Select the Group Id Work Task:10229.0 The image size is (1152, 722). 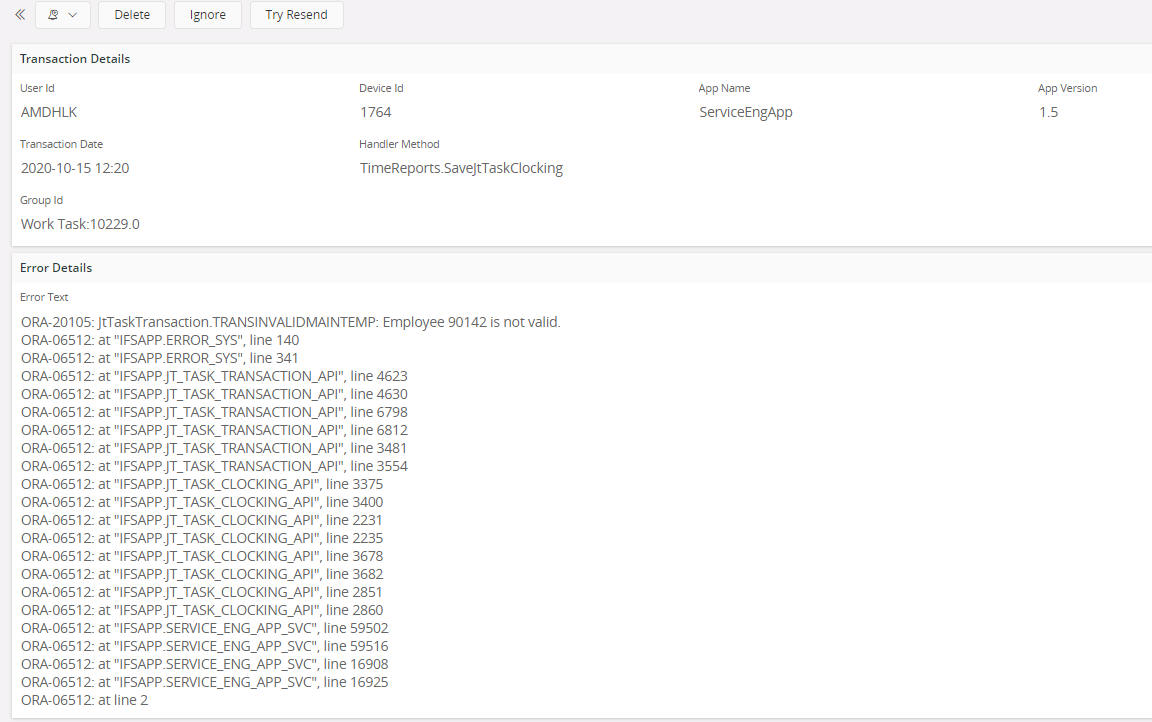tap(80, 224)
